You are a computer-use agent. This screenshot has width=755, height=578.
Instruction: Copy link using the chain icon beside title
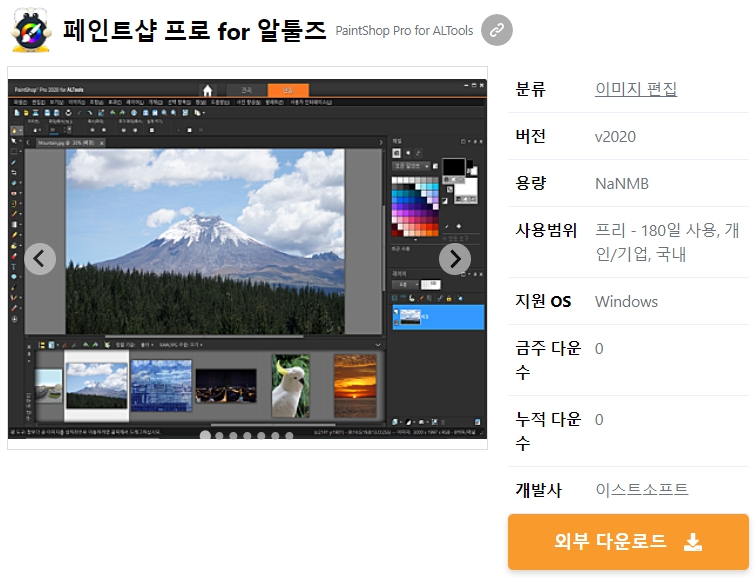496,30
